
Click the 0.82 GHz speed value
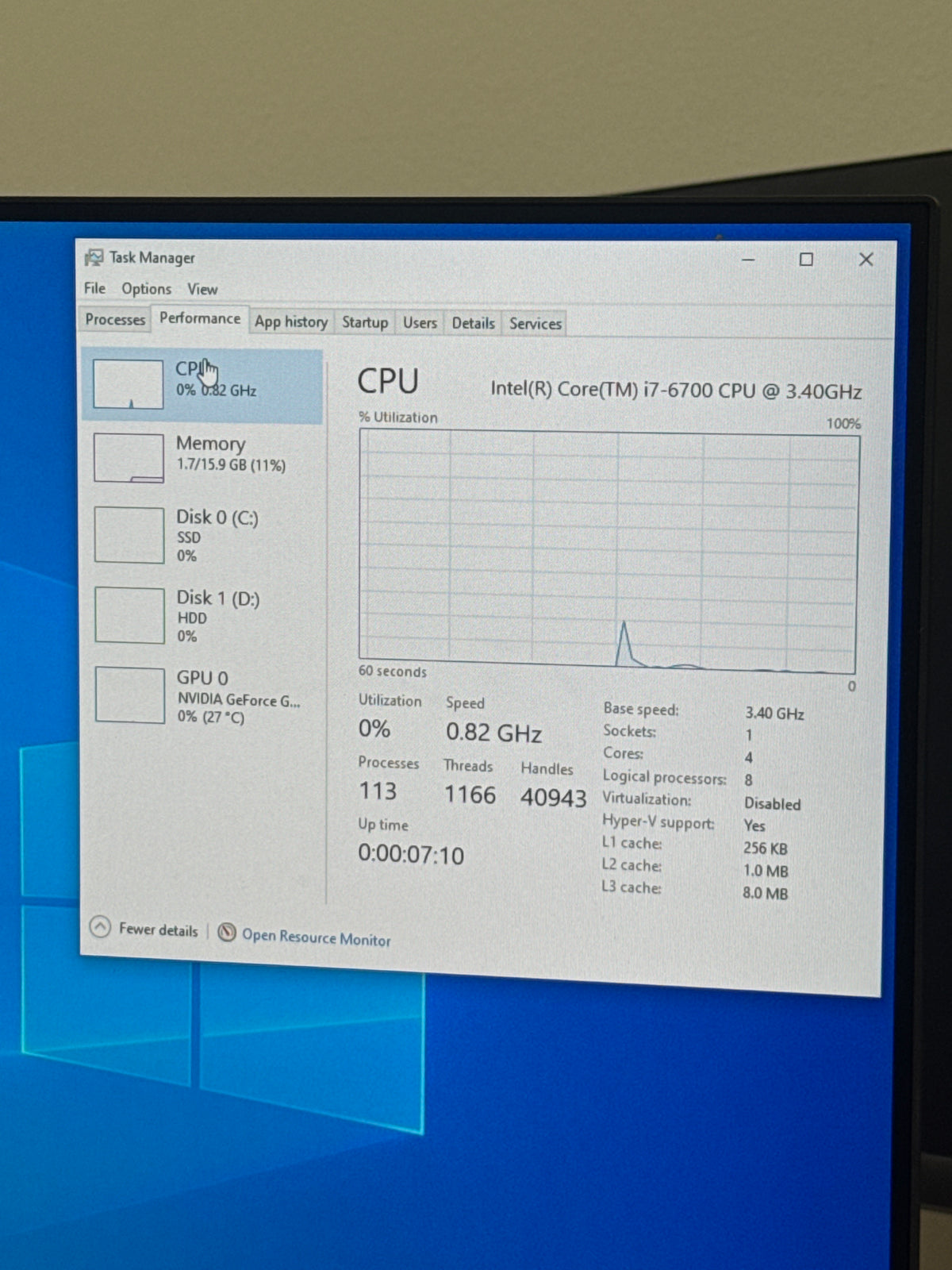click(493, 733)
